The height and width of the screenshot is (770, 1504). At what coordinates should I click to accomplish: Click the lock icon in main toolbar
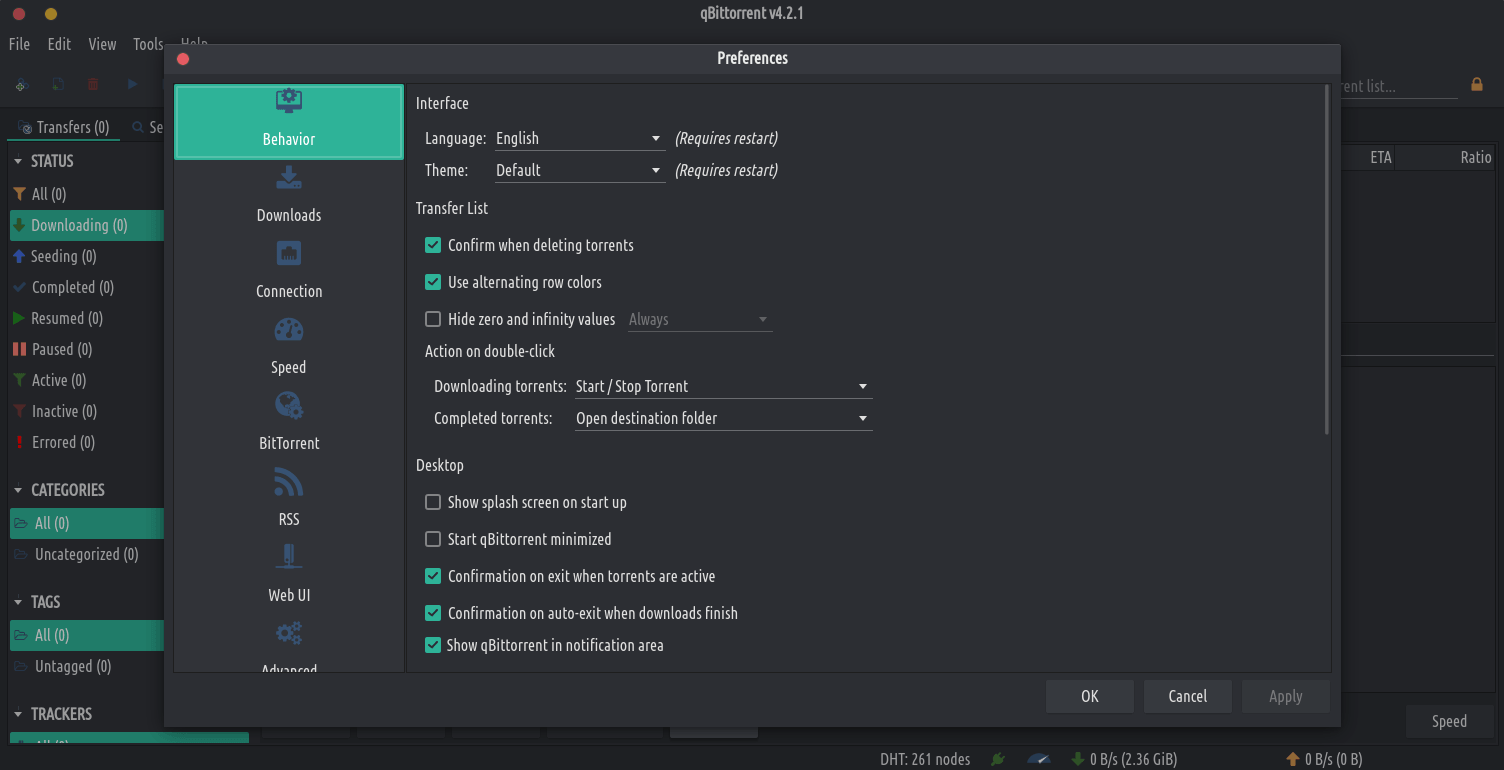tap(1476, 85)
